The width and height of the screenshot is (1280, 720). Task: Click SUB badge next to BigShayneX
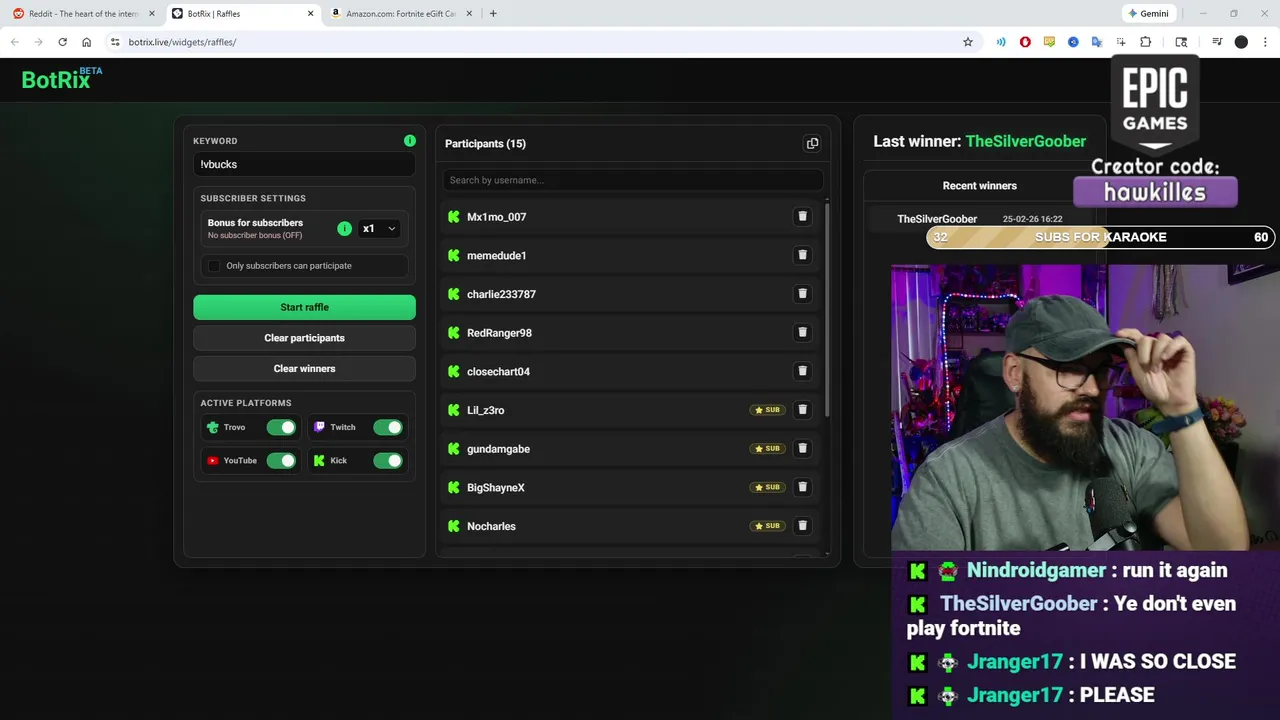pos(768,487)
